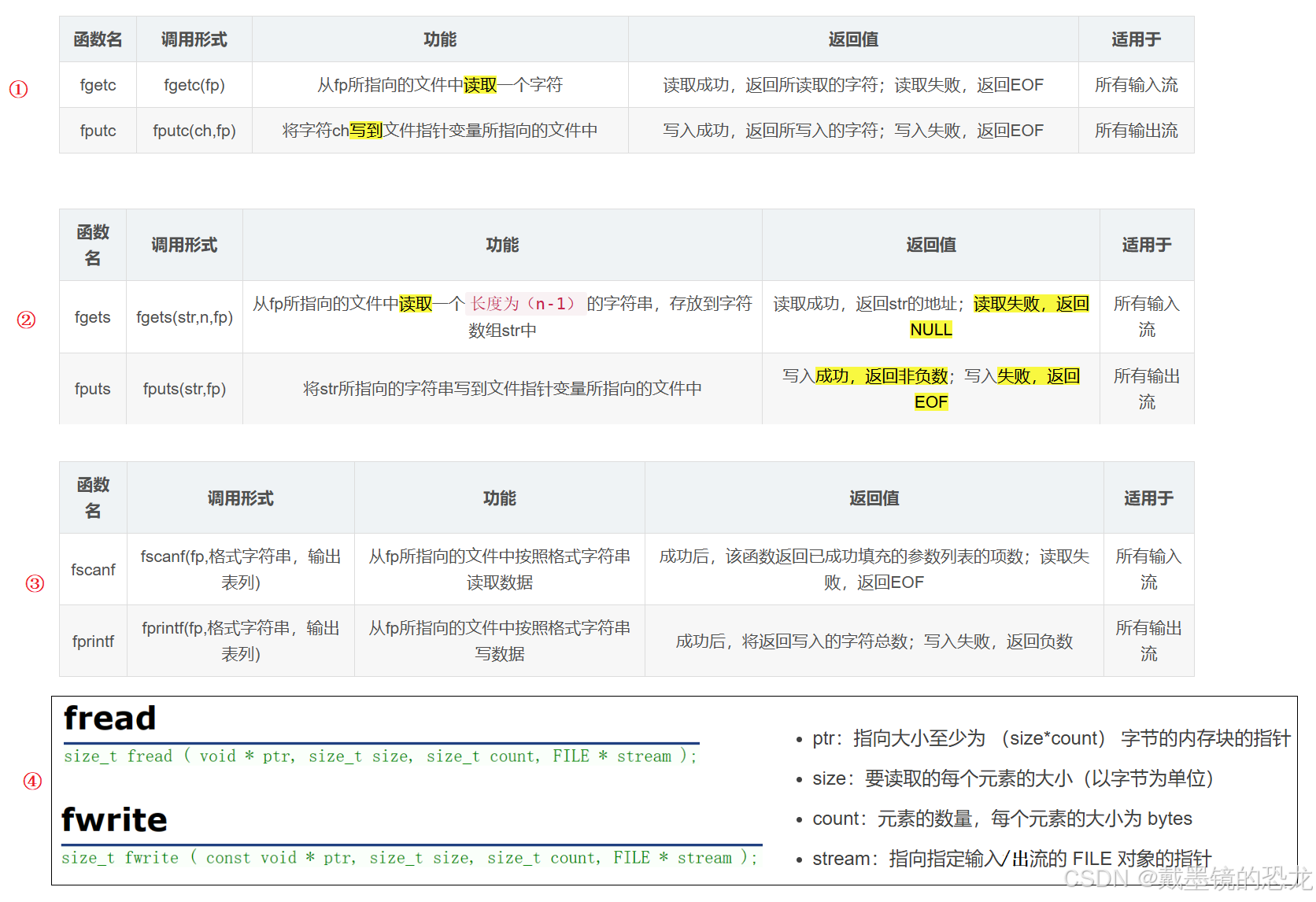Click the fputc function name cell
1316x902 pixels.
click(98, 131)
